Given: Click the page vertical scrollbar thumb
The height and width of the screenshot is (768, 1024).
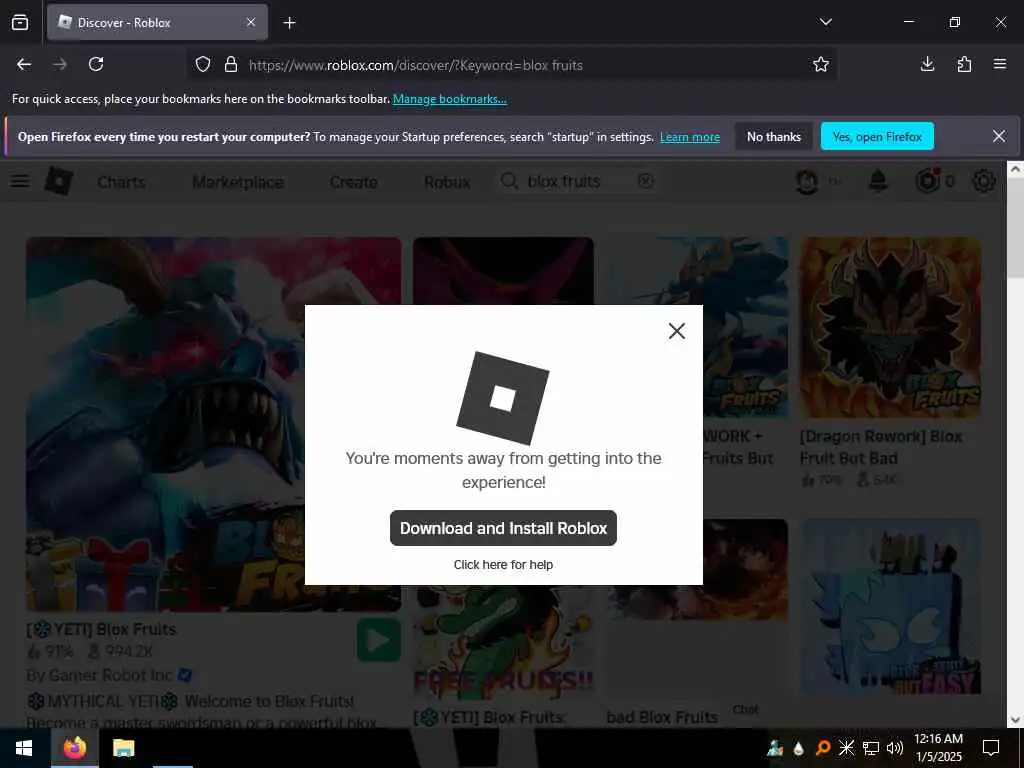Looking at the screenshot, I should tap(1015, 230).
